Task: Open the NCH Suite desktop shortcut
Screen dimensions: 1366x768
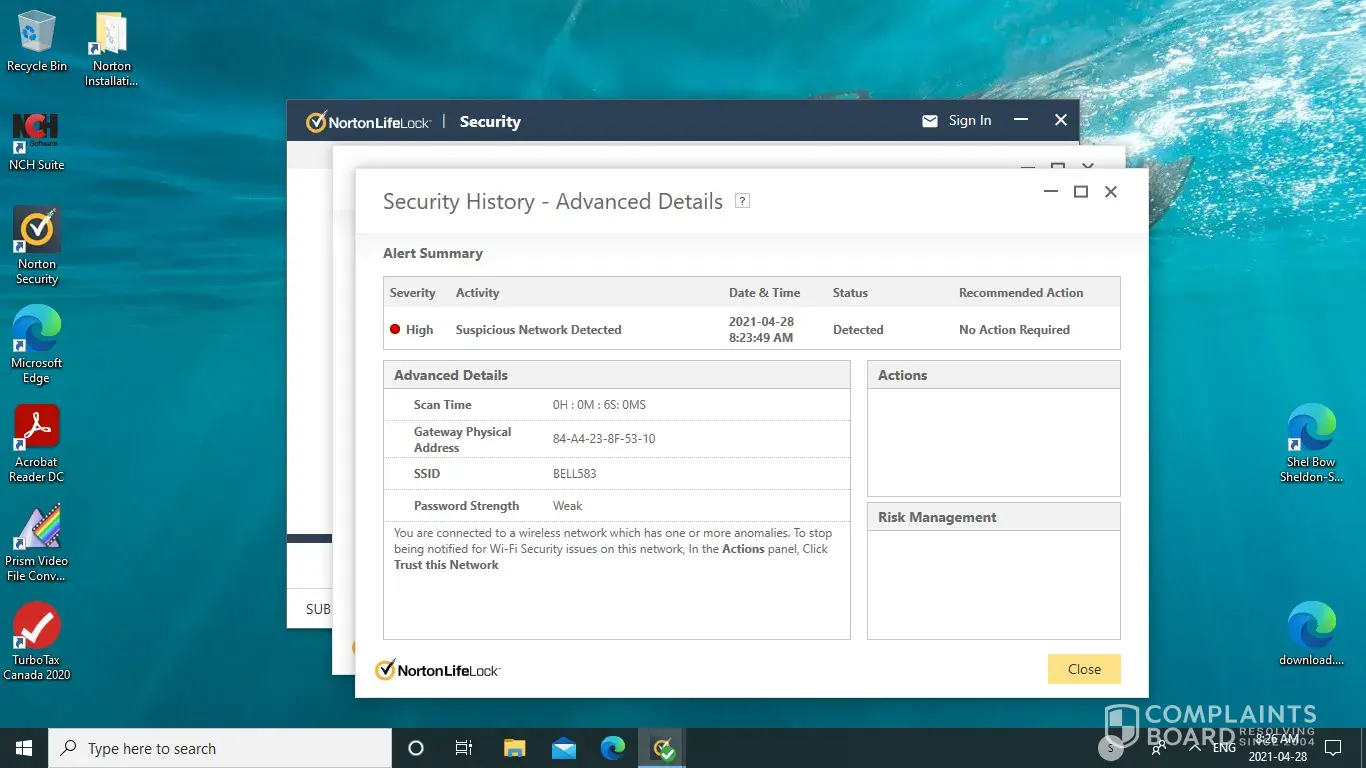Action: point(36,133)
